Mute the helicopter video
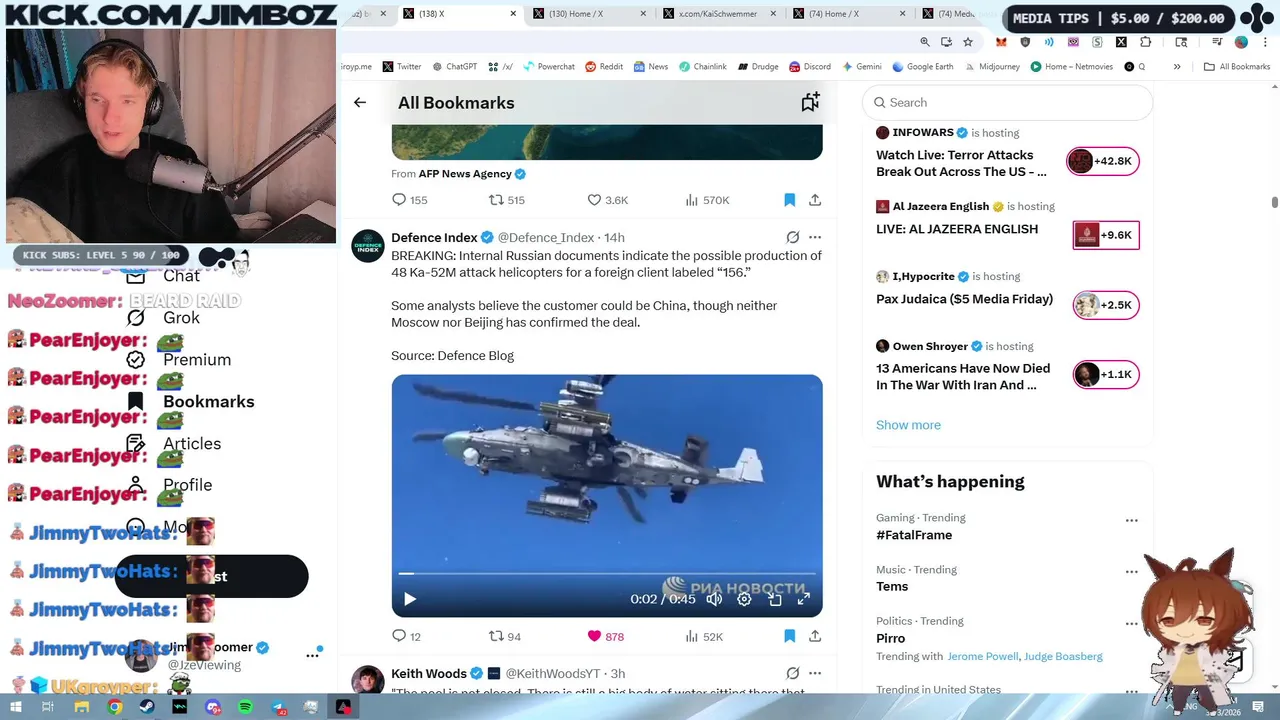Image resolution: width=1280 pixels, height=720 pixels. click(714, 599)
